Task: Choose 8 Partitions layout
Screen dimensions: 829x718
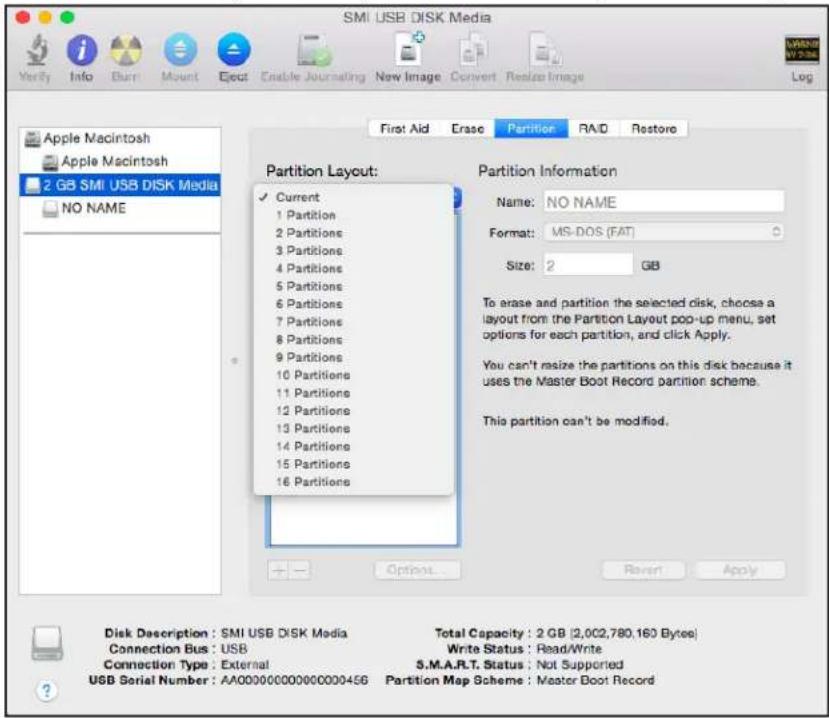Action: (354, 340)
